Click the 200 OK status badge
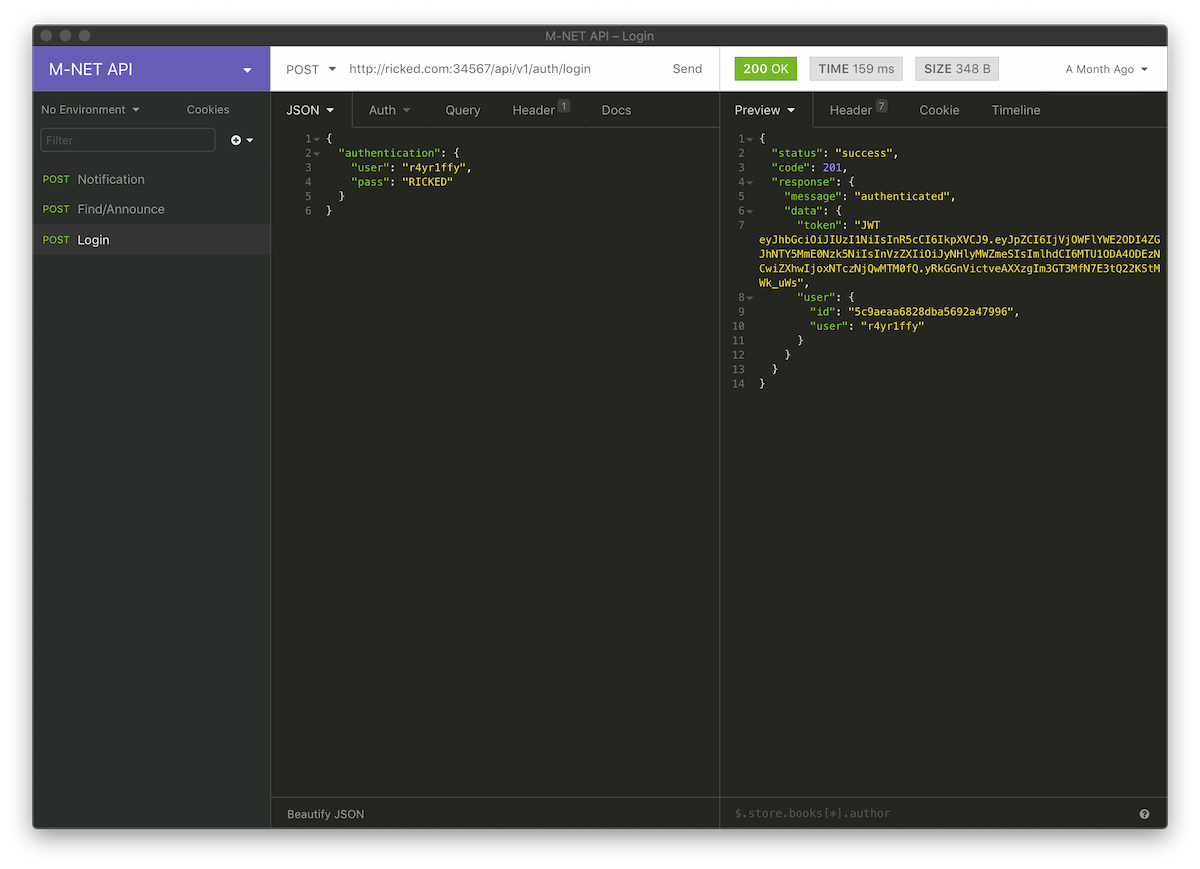 (766, 69)
